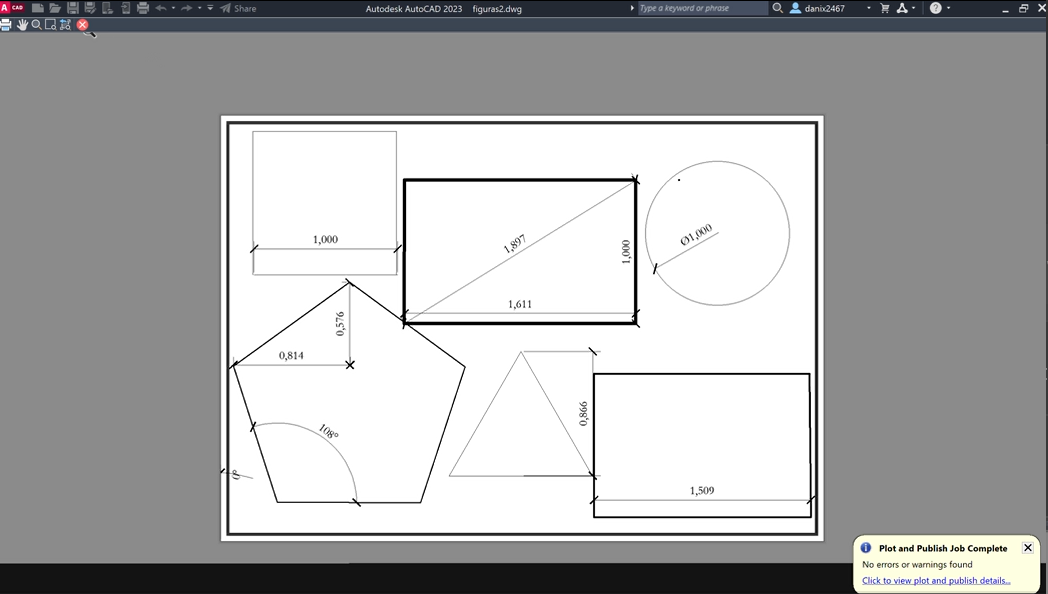
Task: Click the notification info icon
Action: pos(866,548)
